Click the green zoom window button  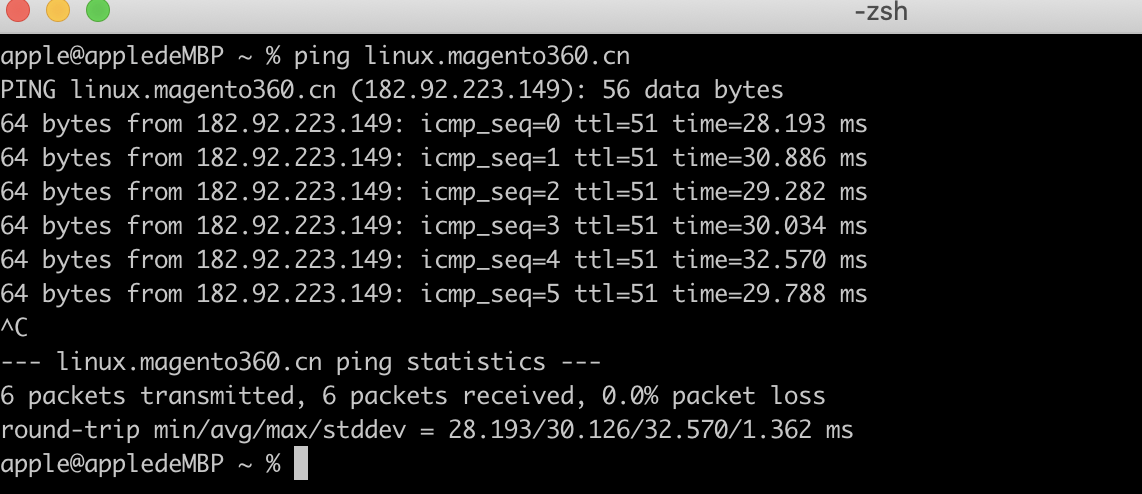97,12
